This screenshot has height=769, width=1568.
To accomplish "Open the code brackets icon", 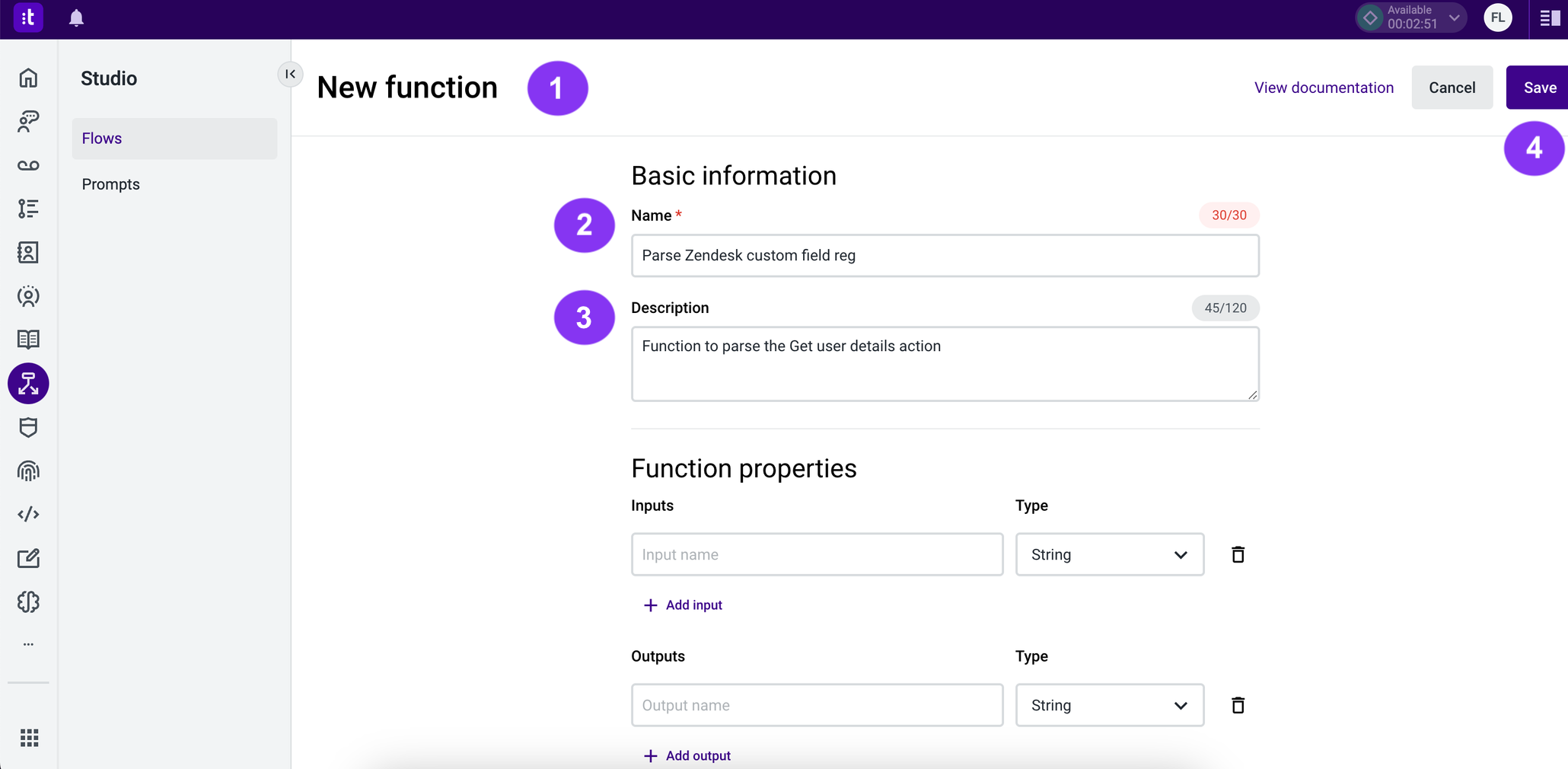I will (28, 515).
